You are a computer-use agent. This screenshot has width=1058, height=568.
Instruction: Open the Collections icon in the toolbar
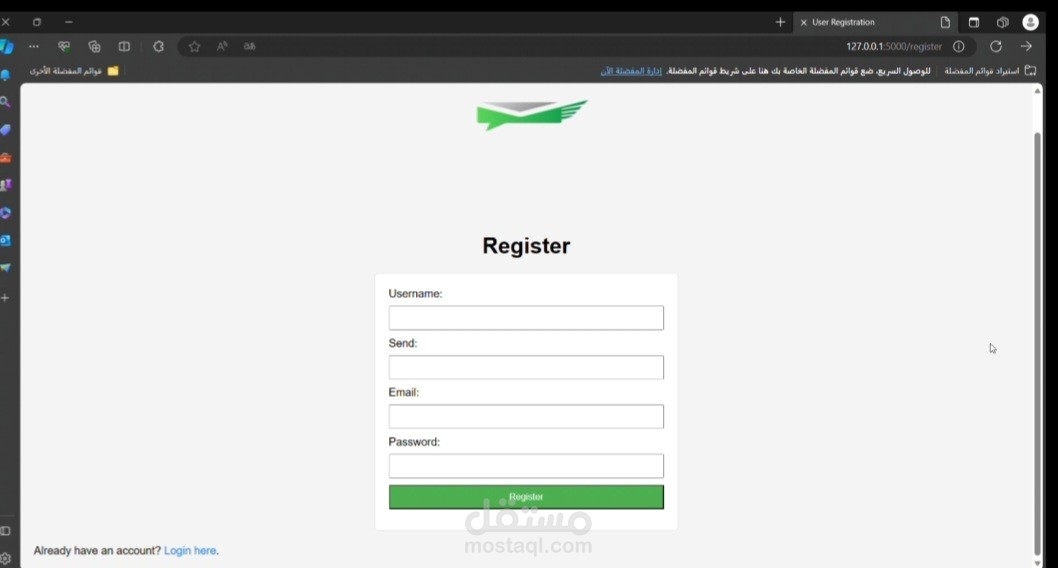[94, 47]
